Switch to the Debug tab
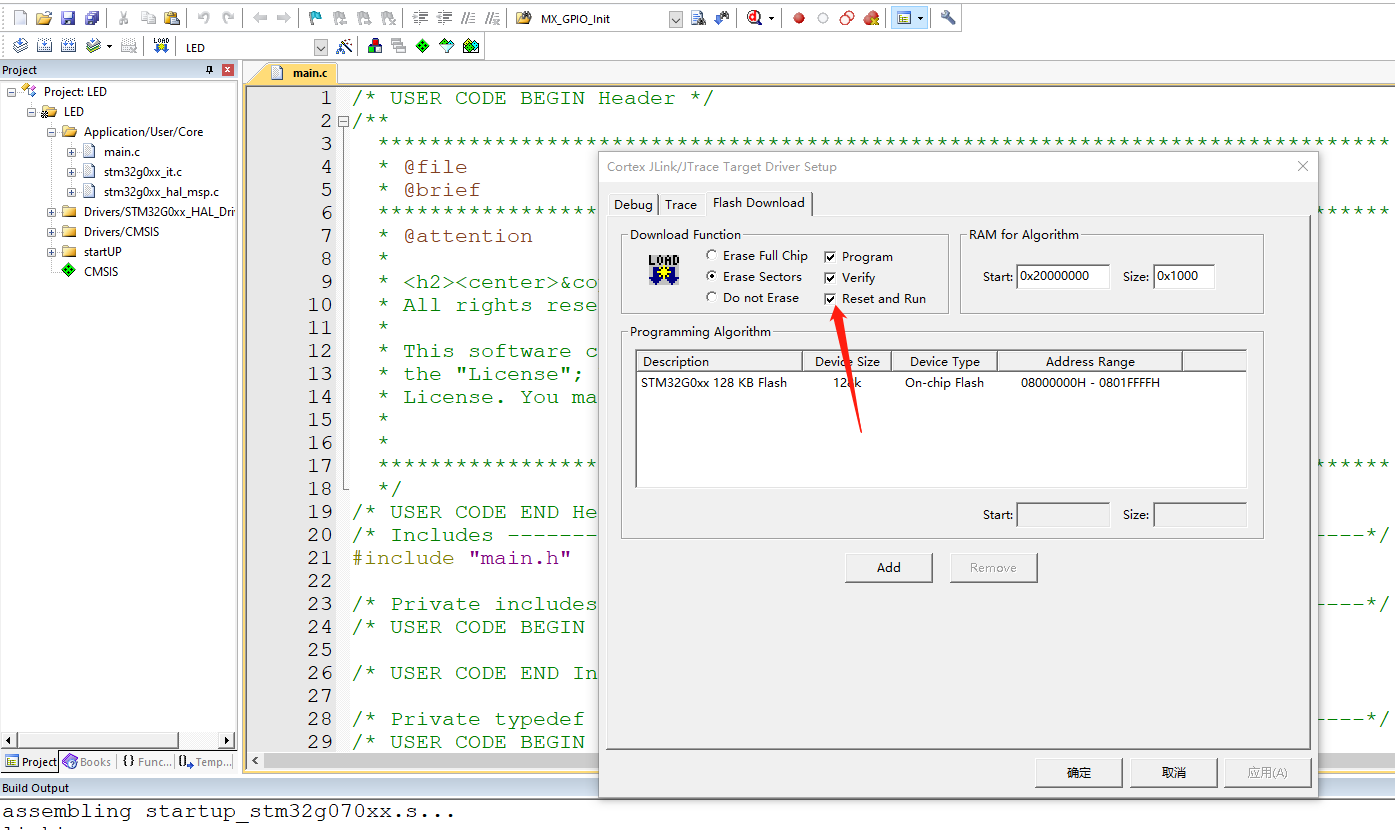The height and width of the screenshot is (830, 1395). coord(633,204)
